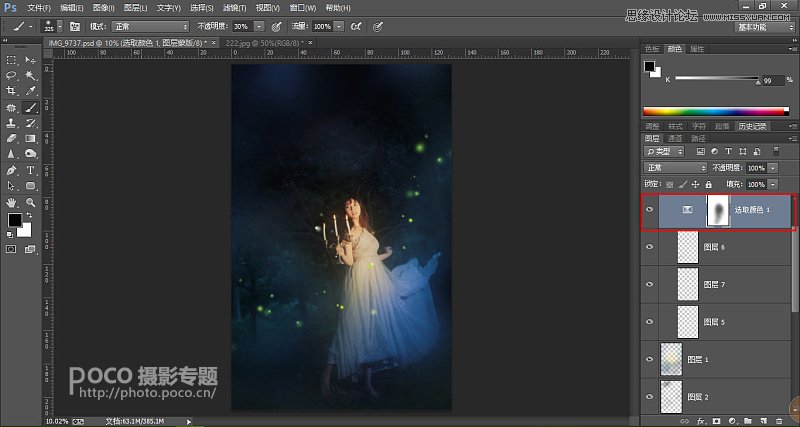Viewport: 800px width, 427px height.
Task: Open the 历史记录 history panel tab
Action: (752, 126)
